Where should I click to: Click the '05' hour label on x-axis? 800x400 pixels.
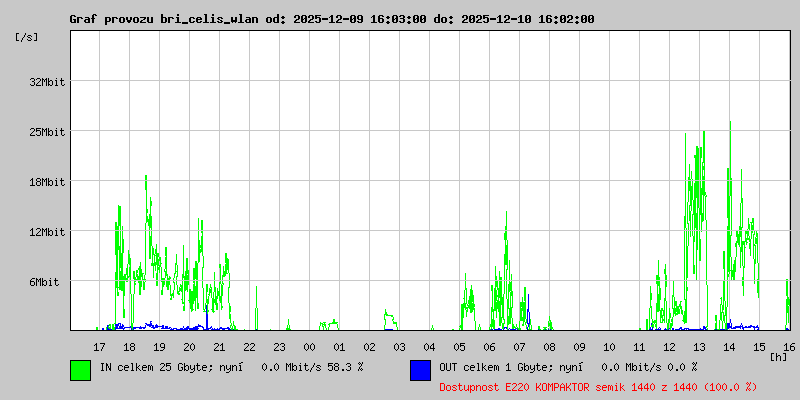(x=460, y=347)
